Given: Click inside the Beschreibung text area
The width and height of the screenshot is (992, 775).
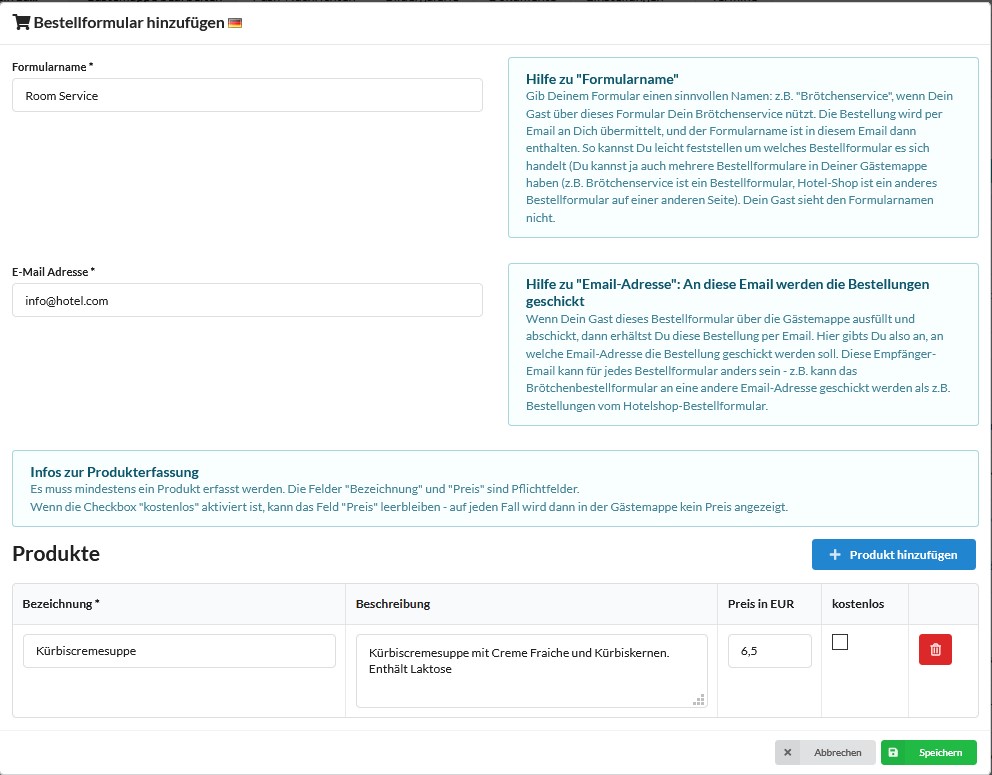Looking at the screenshot, I should click(x=531, y=670).
